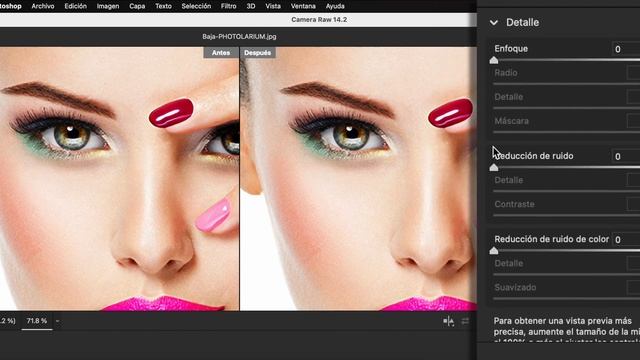This screenshot has width=640, height=360.
Task: Click the Reducción de ruido value field
Action: coord(626,156)
